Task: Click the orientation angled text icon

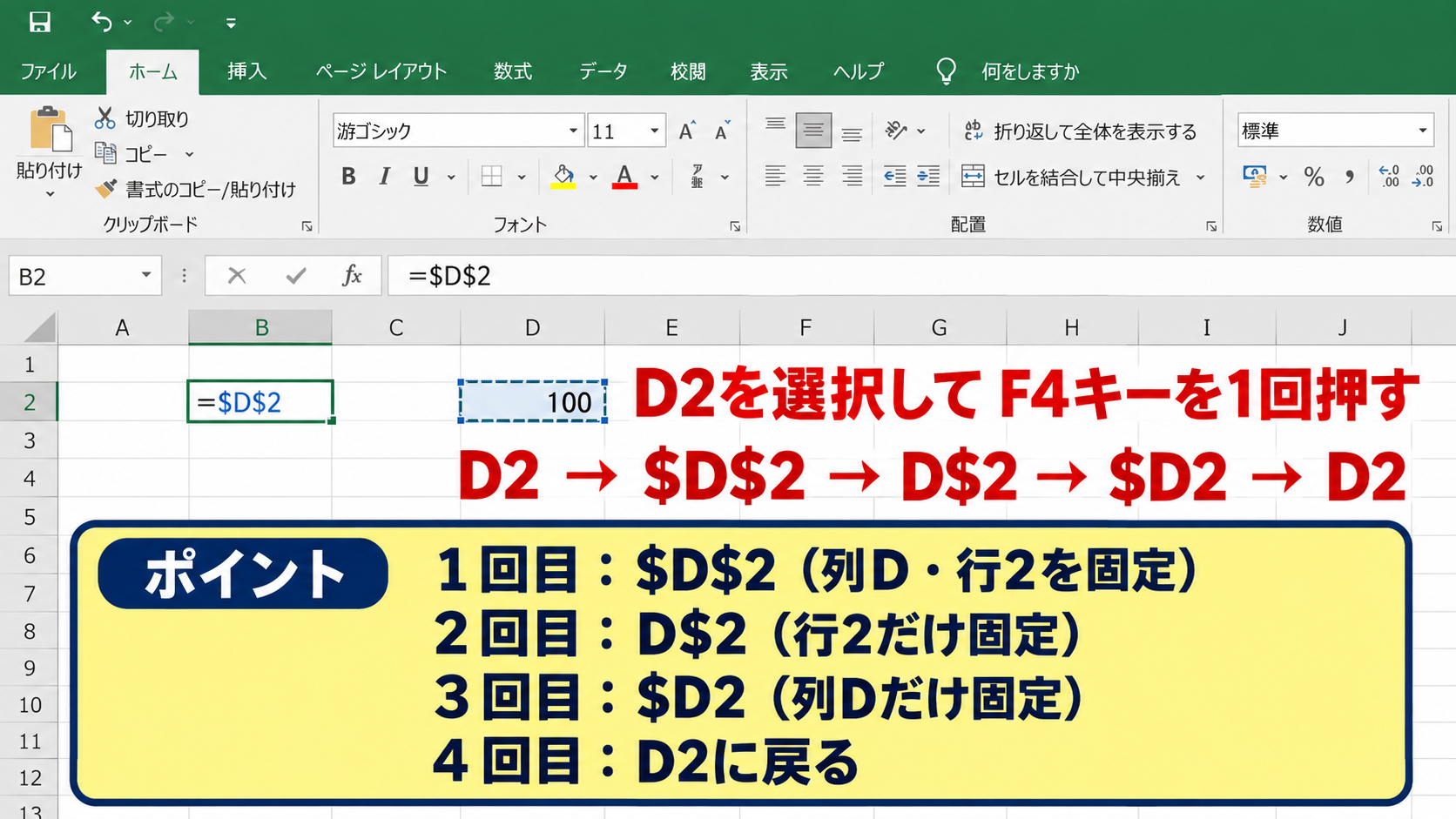Action: tap(895, 131)
